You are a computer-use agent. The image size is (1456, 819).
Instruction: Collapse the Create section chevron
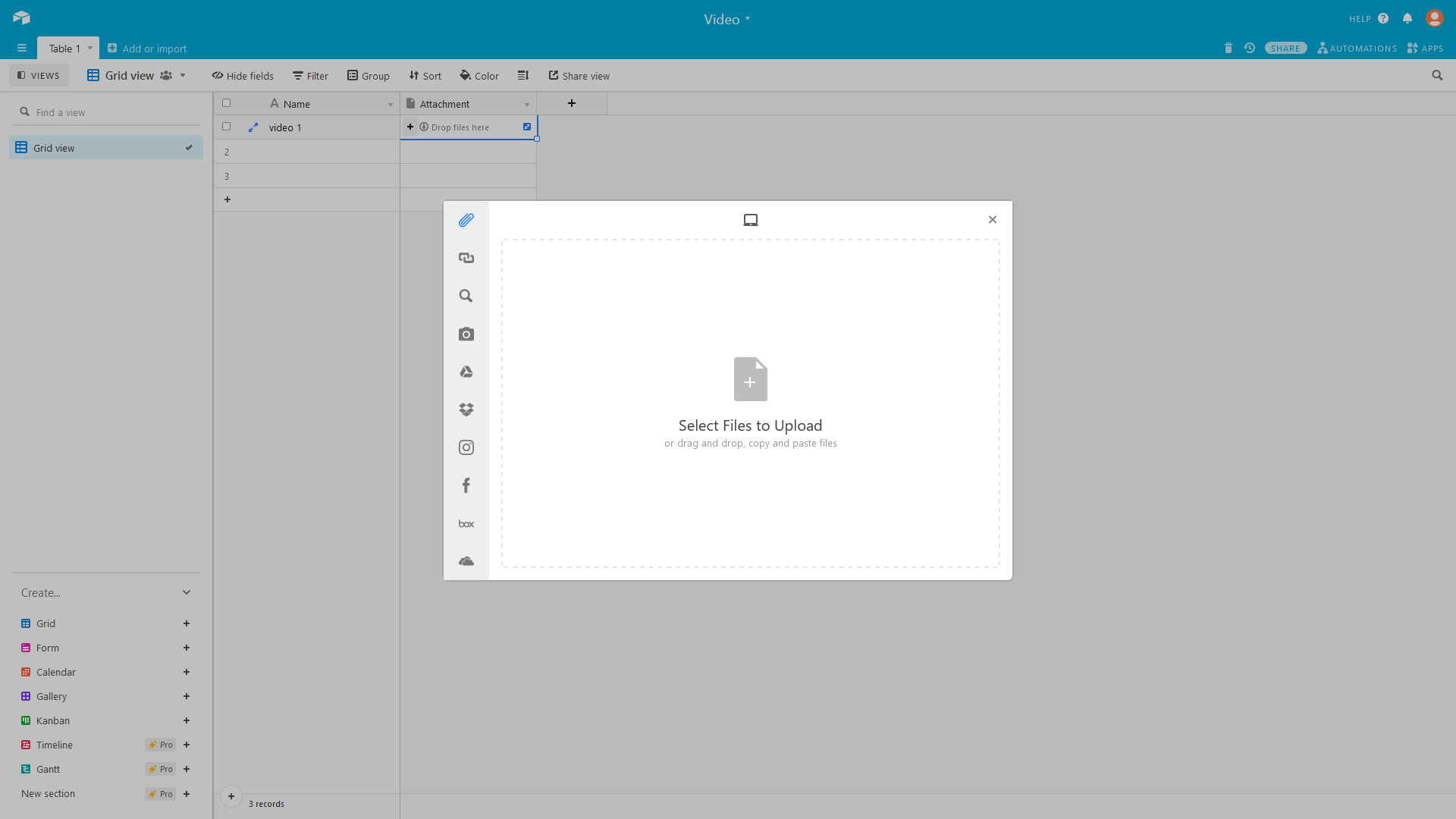pos(187,592)
